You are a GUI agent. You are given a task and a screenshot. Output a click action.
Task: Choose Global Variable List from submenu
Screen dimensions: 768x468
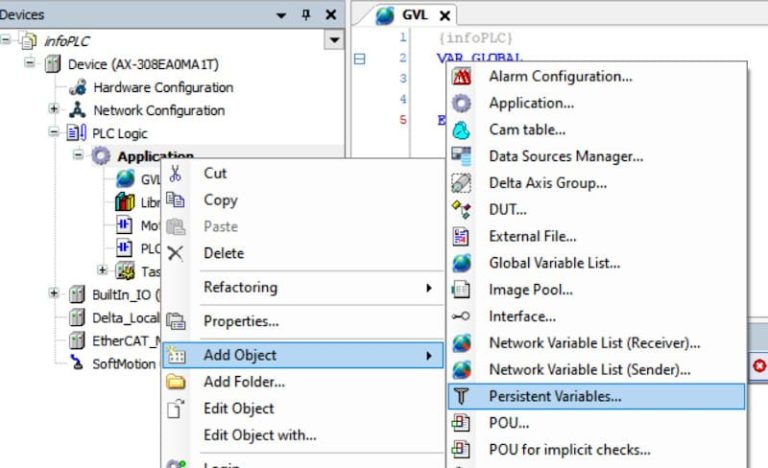[554, 263]
